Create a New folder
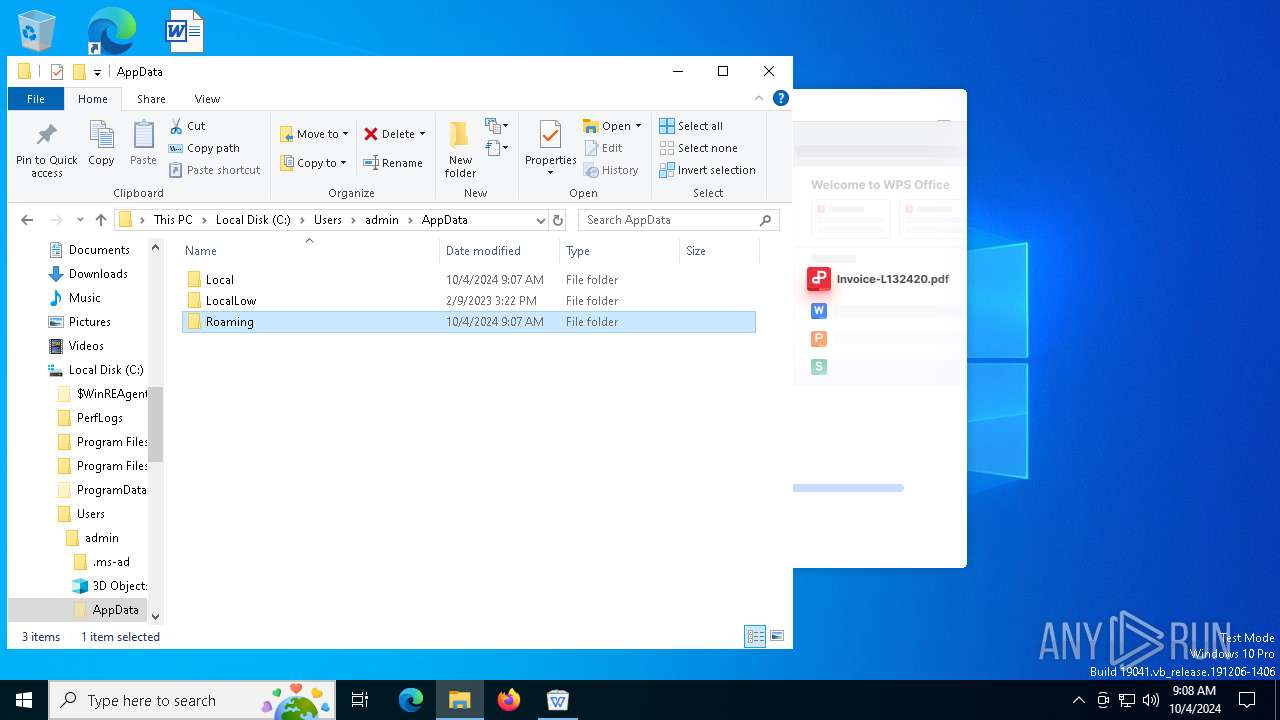 click(x=460, y=149)
